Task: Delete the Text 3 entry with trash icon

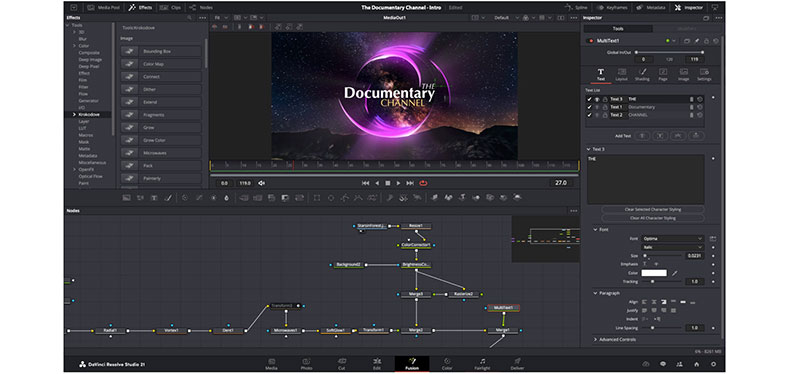Action: click(692, 99)
